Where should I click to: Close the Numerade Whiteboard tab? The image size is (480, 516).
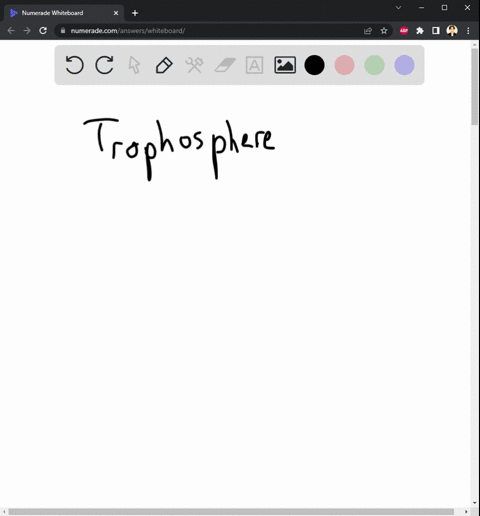pos(116,13)
